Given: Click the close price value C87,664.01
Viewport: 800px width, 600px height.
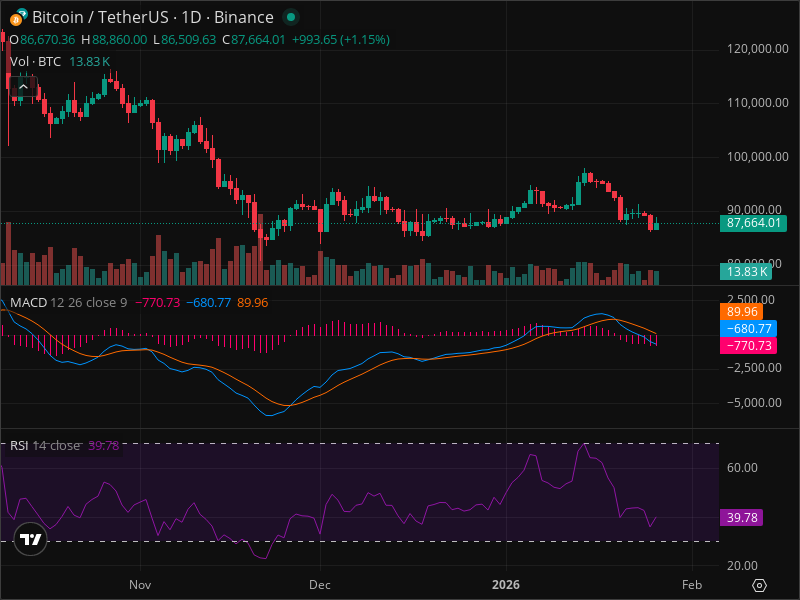Looking at the screenshot, I should (254, 40).
